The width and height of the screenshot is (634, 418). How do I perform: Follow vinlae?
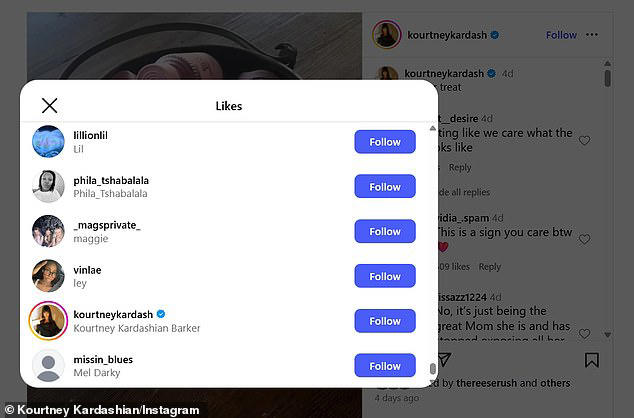(384, 276)
